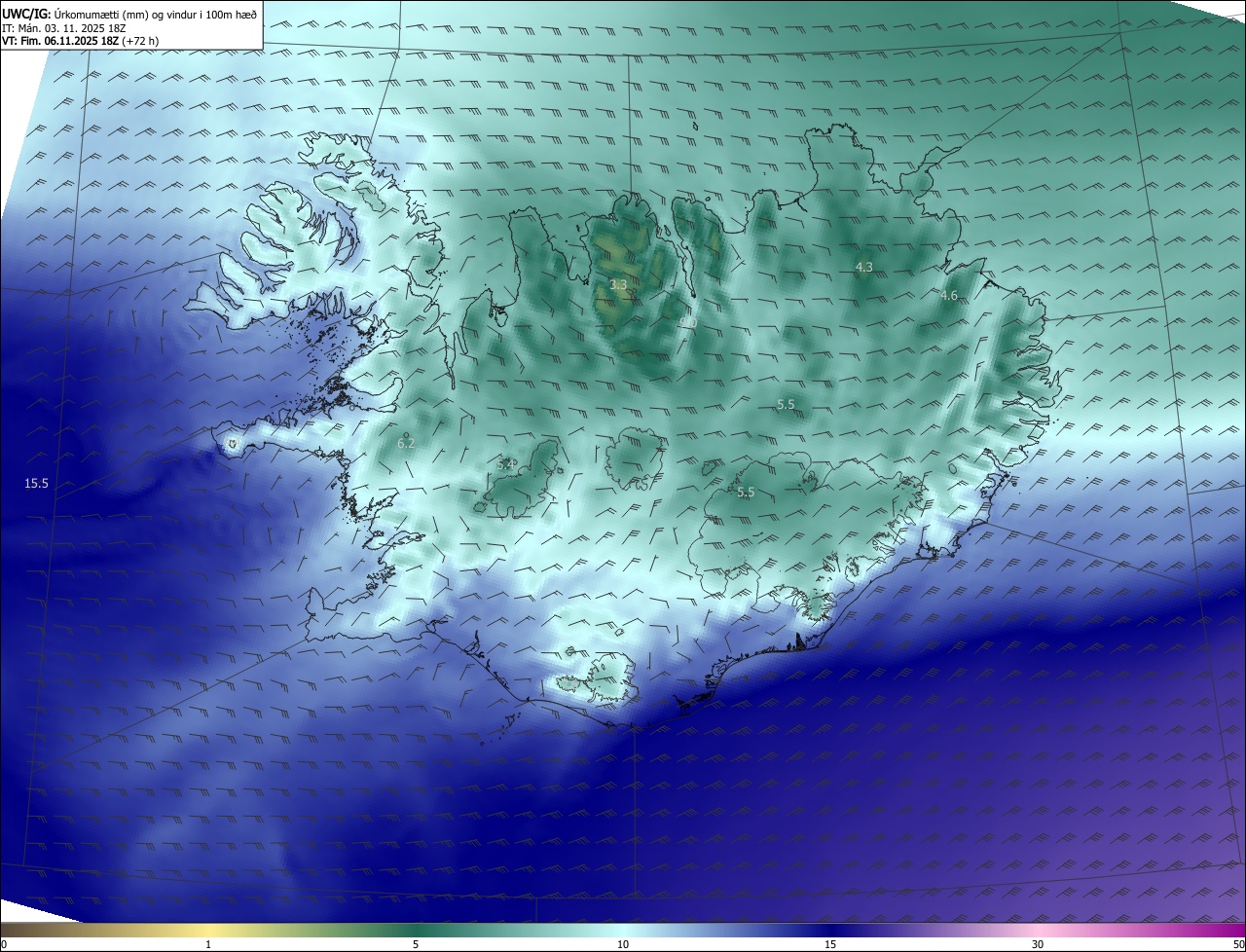1246x952 pixels.
Task: Click the 10 tick label on the color scale
Action: (623, 944)
